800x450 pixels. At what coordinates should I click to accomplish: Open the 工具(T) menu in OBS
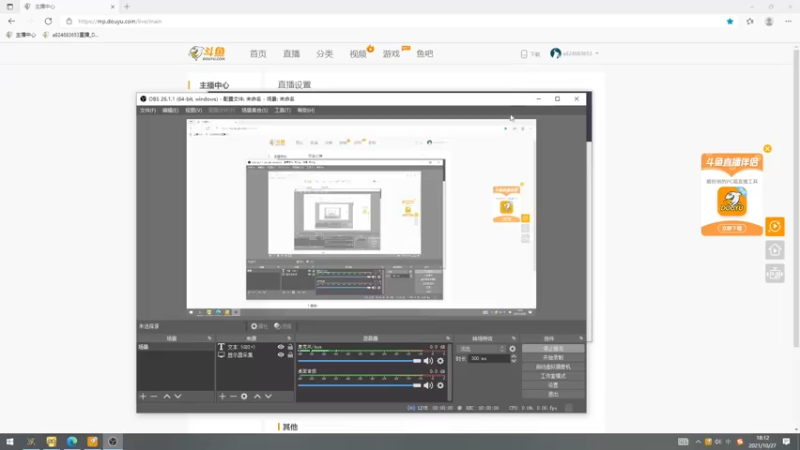pos(283,110)
